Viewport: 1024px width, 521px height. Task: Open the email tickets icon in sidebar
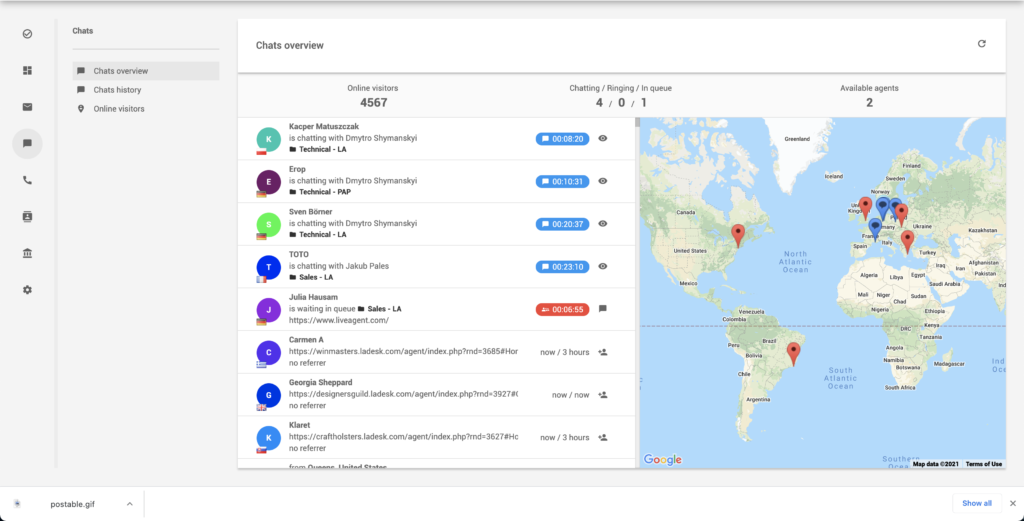[27, 107]
